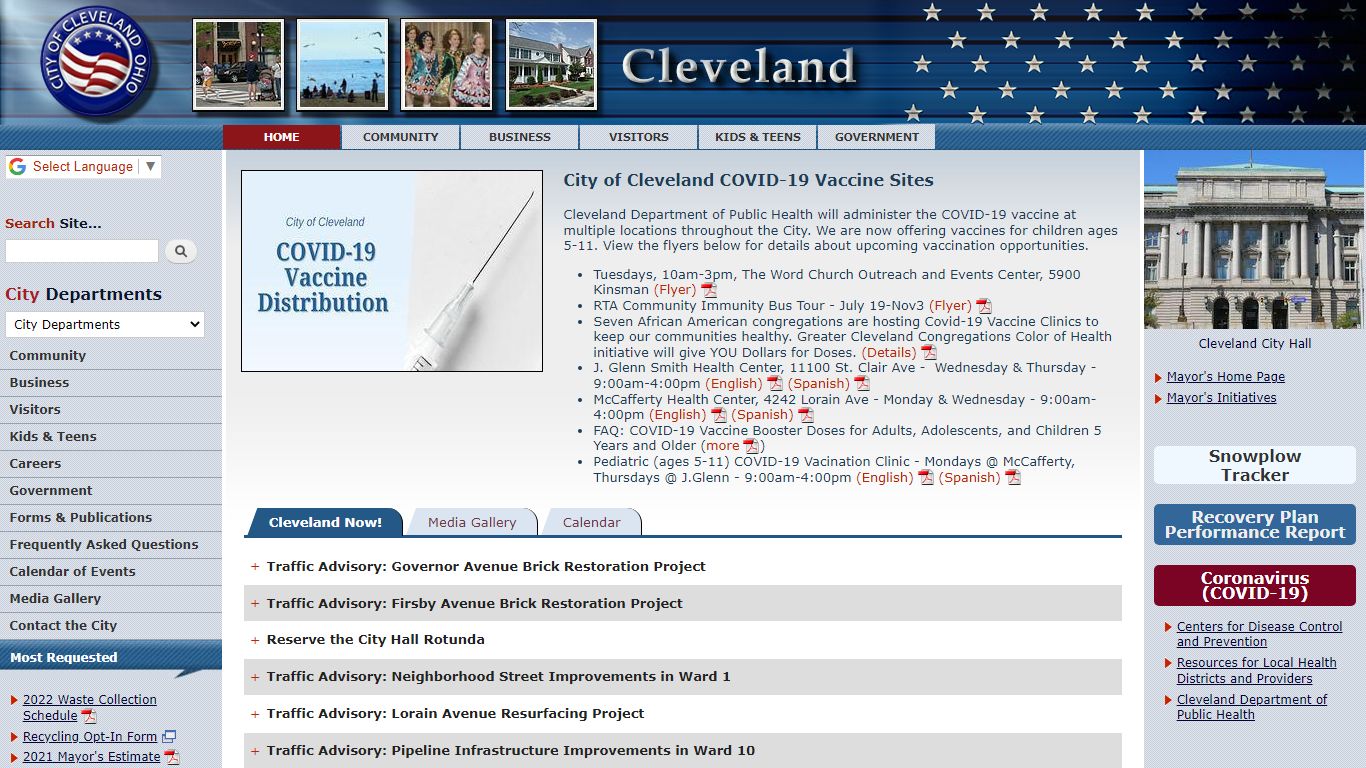
Task: Open Contact the City in sidebar
Action: coord(111,626)
